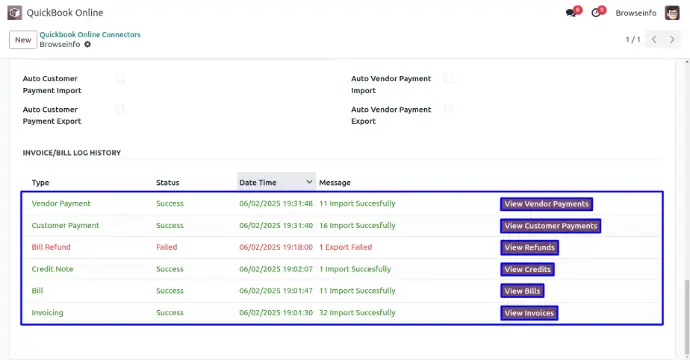Sort by the Date Time column dropdown arrow
The image size is (690, 360).
coord(309,182)
